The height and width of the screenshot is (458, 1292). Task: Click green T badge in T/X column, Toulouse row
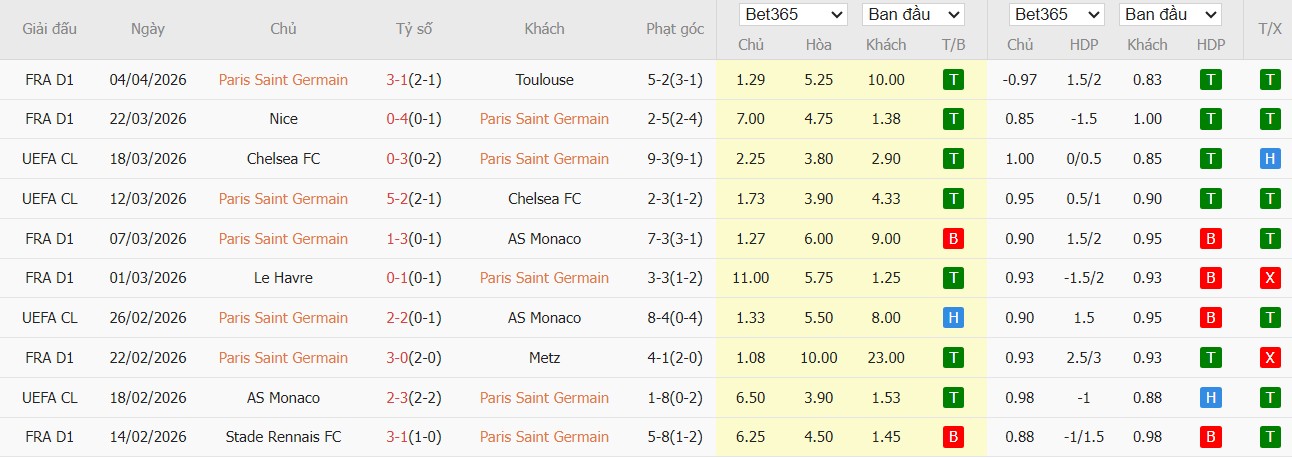tap(1270, 80)
